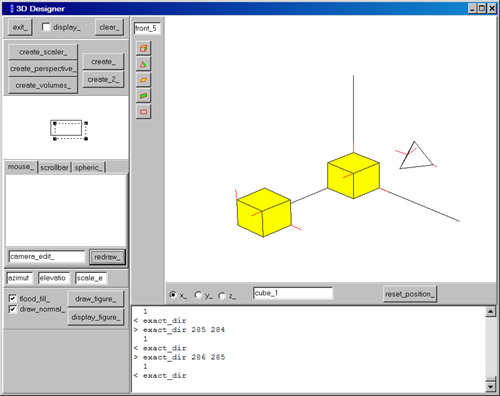The image size is (500, 396).
Task: Click the wireframe pyramid in the viewport
Action: [415, 155]
